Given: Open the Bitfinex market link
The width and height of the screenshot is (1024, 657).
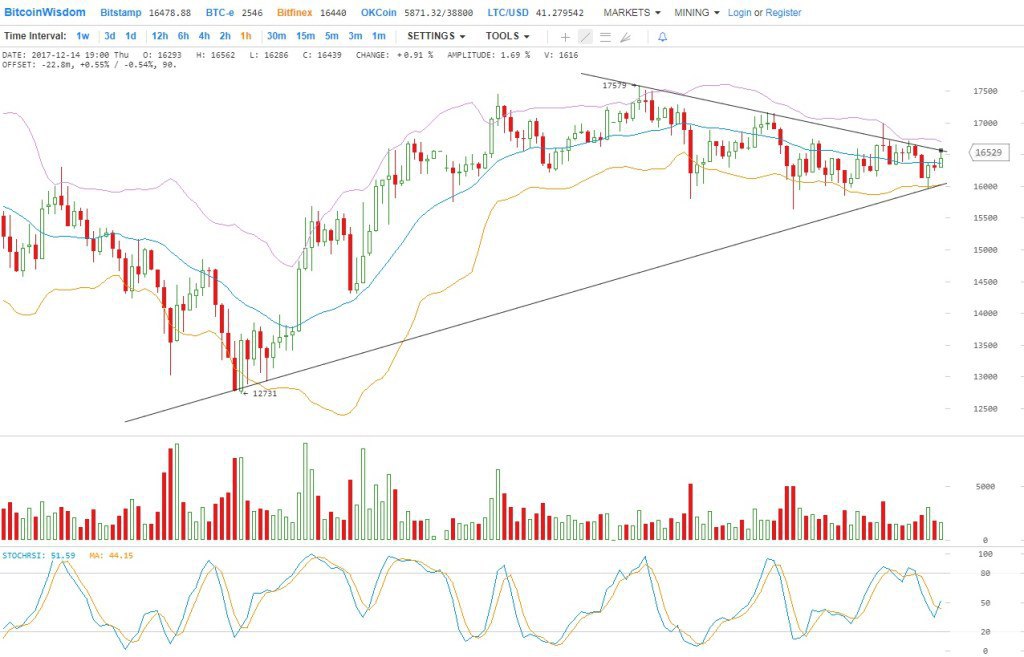Looking at the screenshot, I should tap(295, 12).
